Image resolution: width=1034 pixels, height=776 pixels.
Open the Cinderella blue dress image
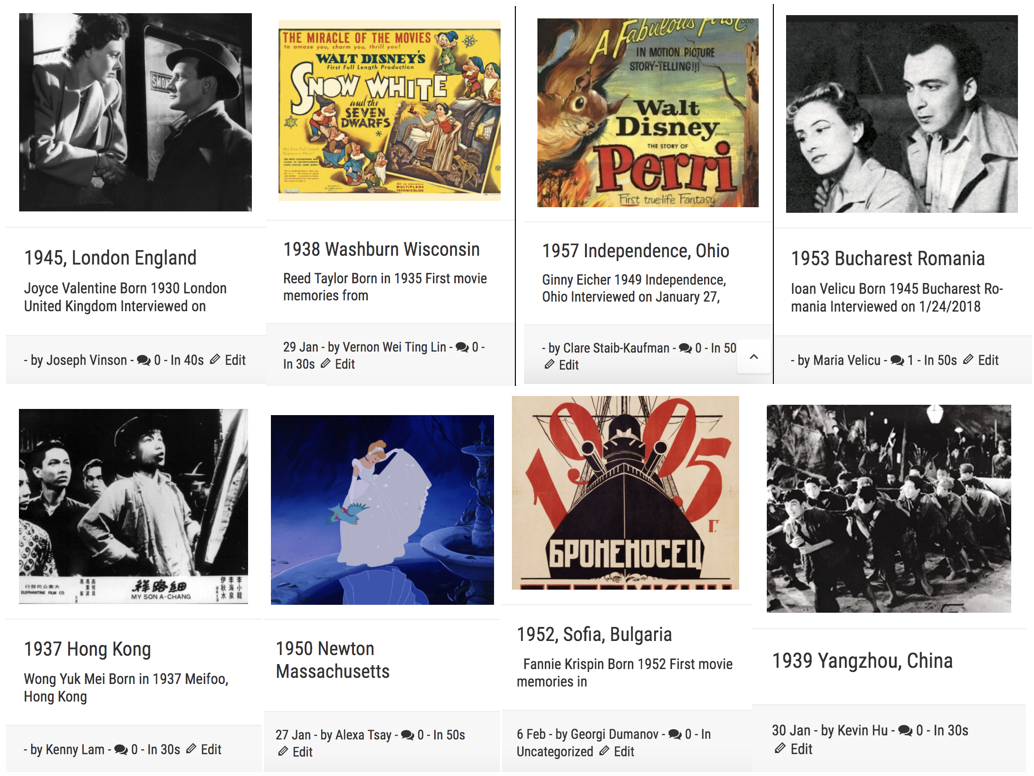click(x=382, y=509)
